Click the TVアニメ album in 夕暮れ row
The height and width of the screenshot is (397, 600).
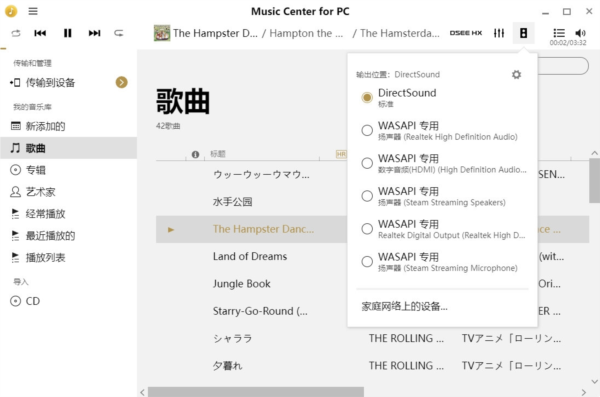511,366
